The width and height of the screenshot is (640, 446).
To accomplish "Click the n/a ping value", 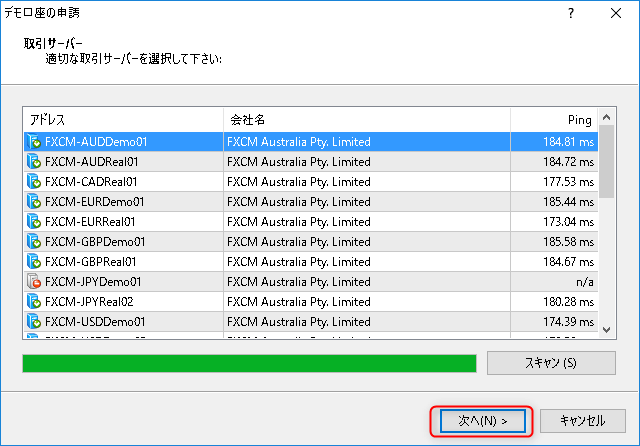I will [584, 282].
